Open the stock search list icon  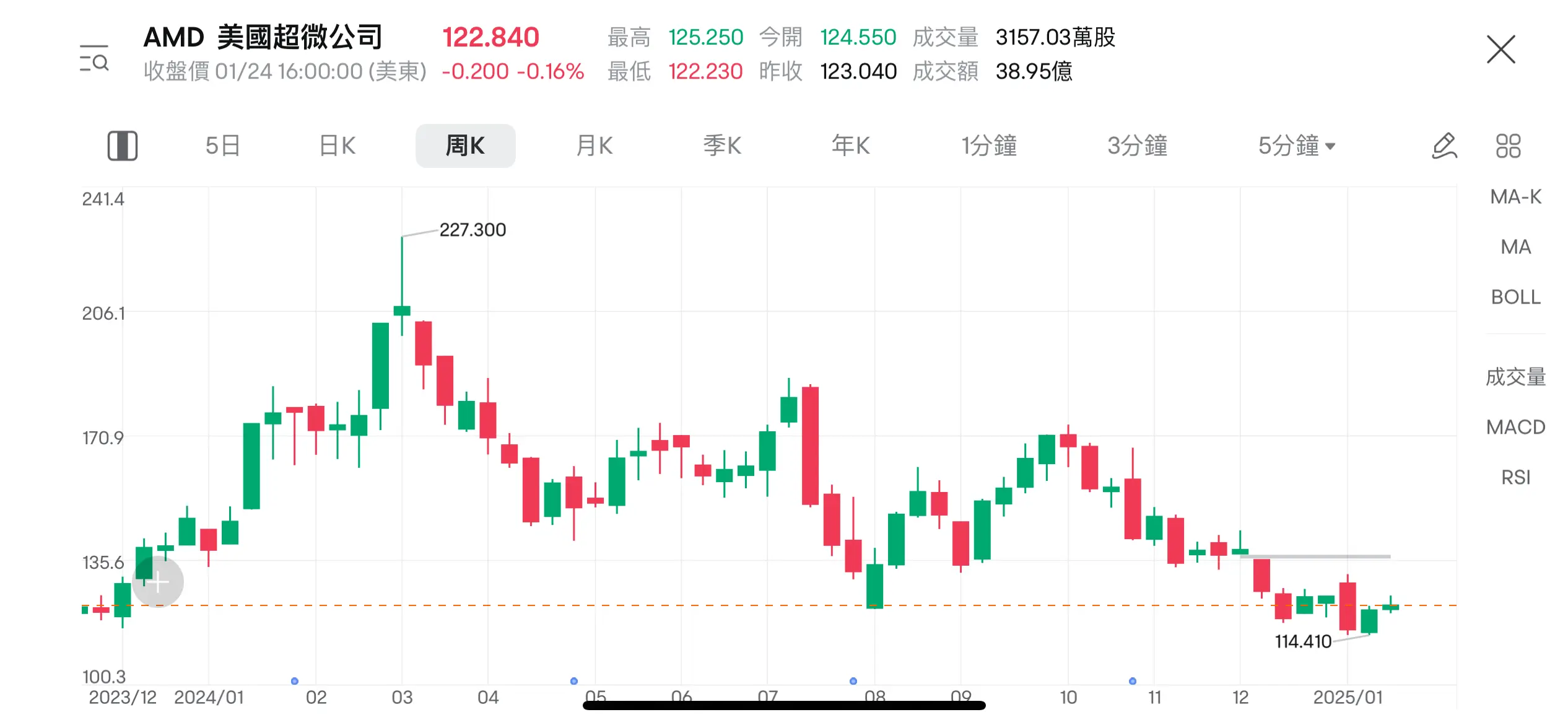[94, 58]
